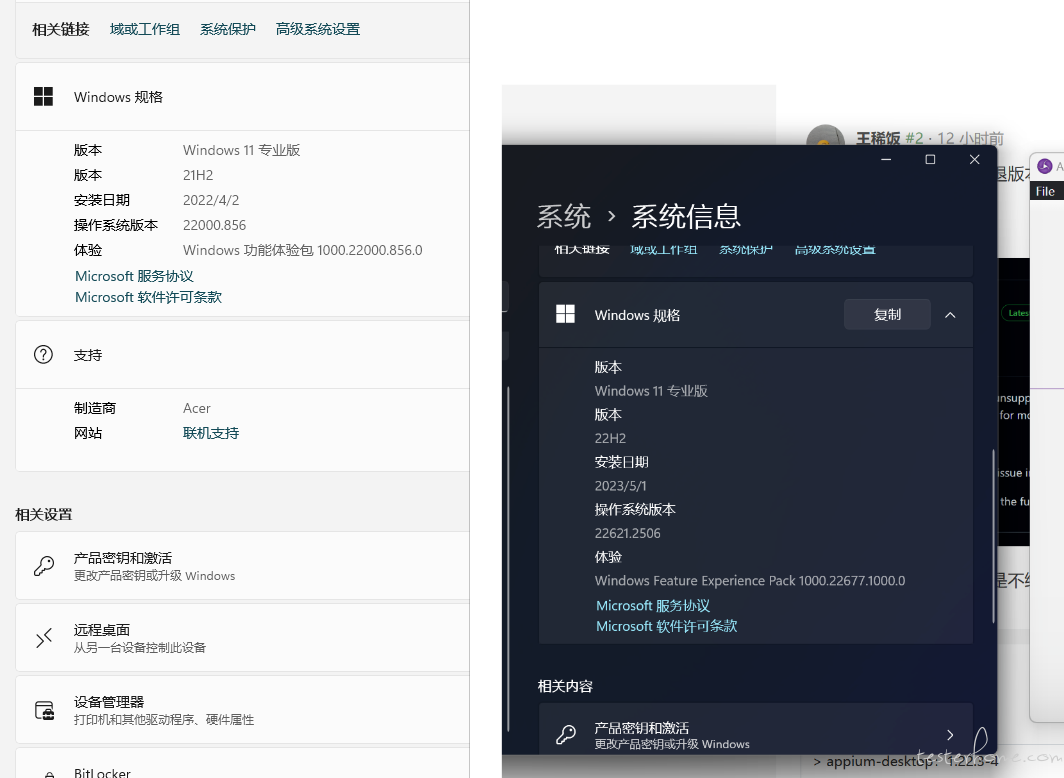The width and height of the screenshot is (1064, 778).
Task: Open 域或工作组 link in the light window
Action: click(145, 29)
